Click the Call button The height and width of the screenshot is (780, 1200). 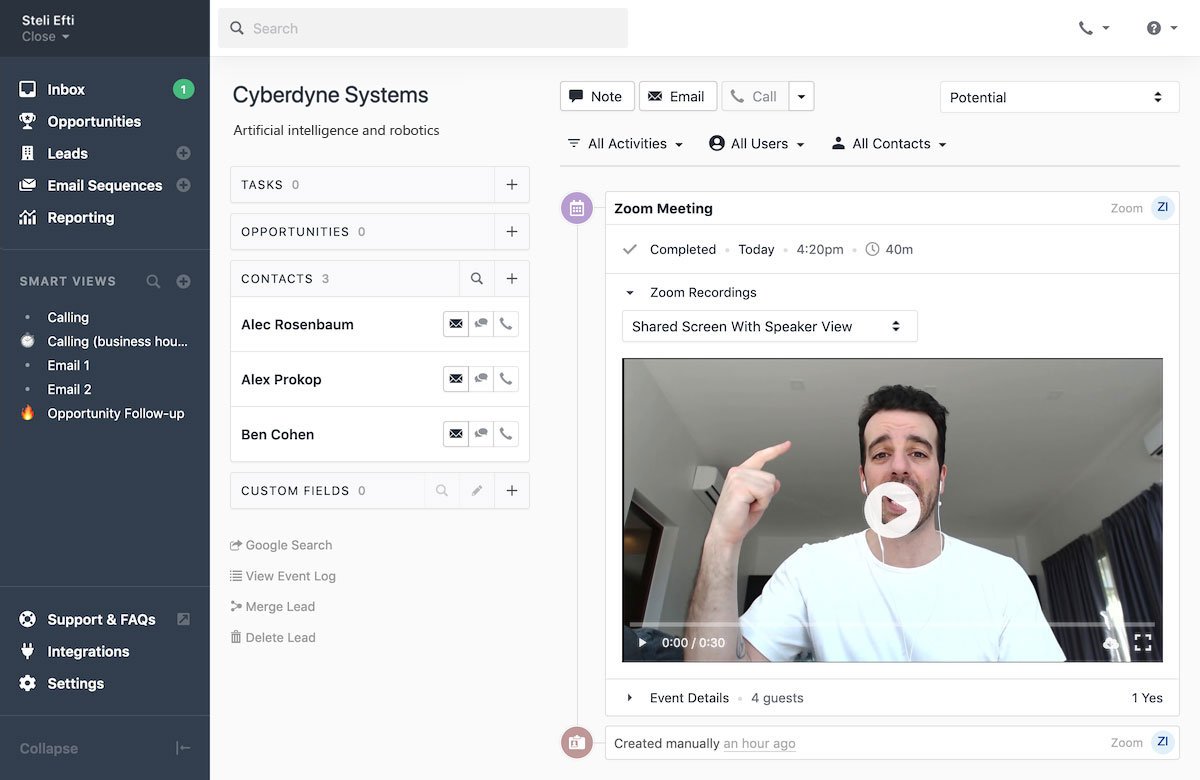755,96
